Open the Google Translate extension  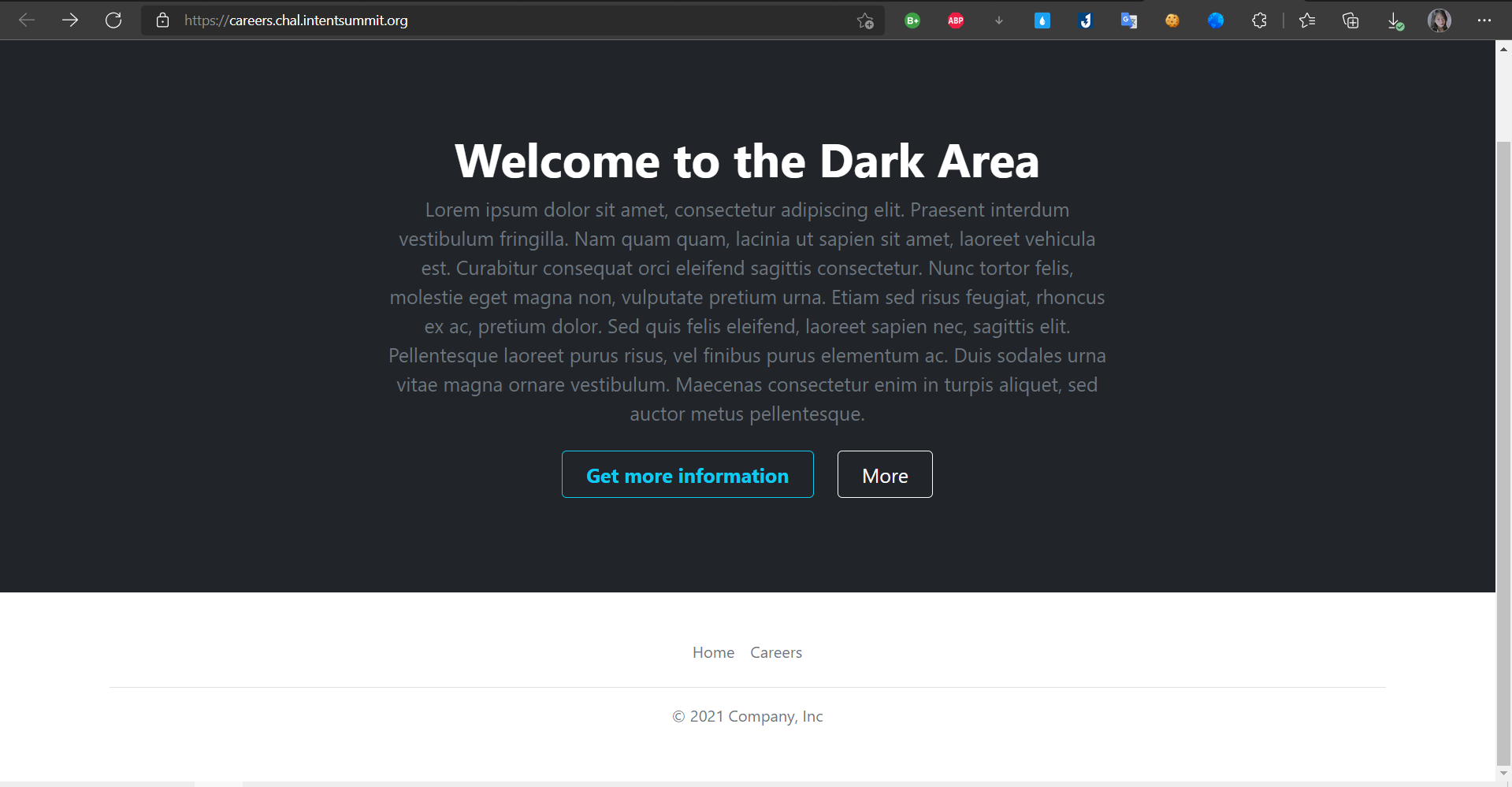pyautogui.click(x=1129, y=20)
